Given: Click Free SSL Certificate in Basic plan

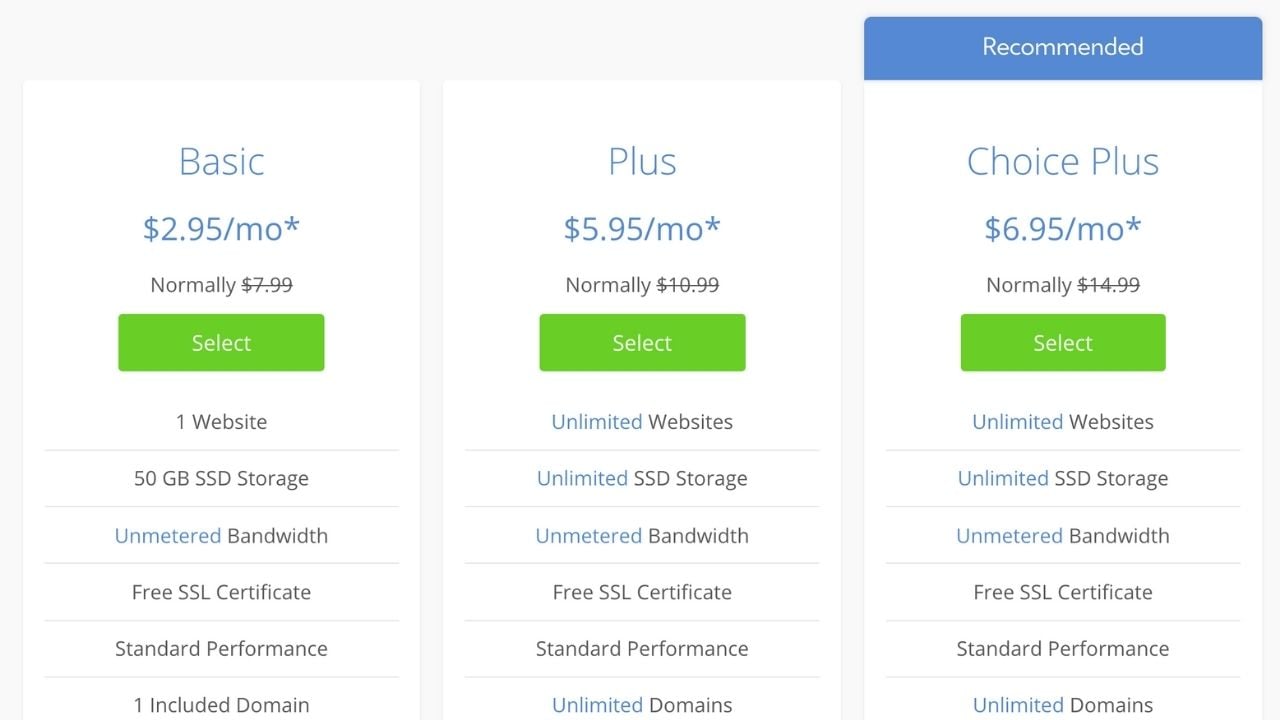Looking at the screenshot, I should (221, 592).
